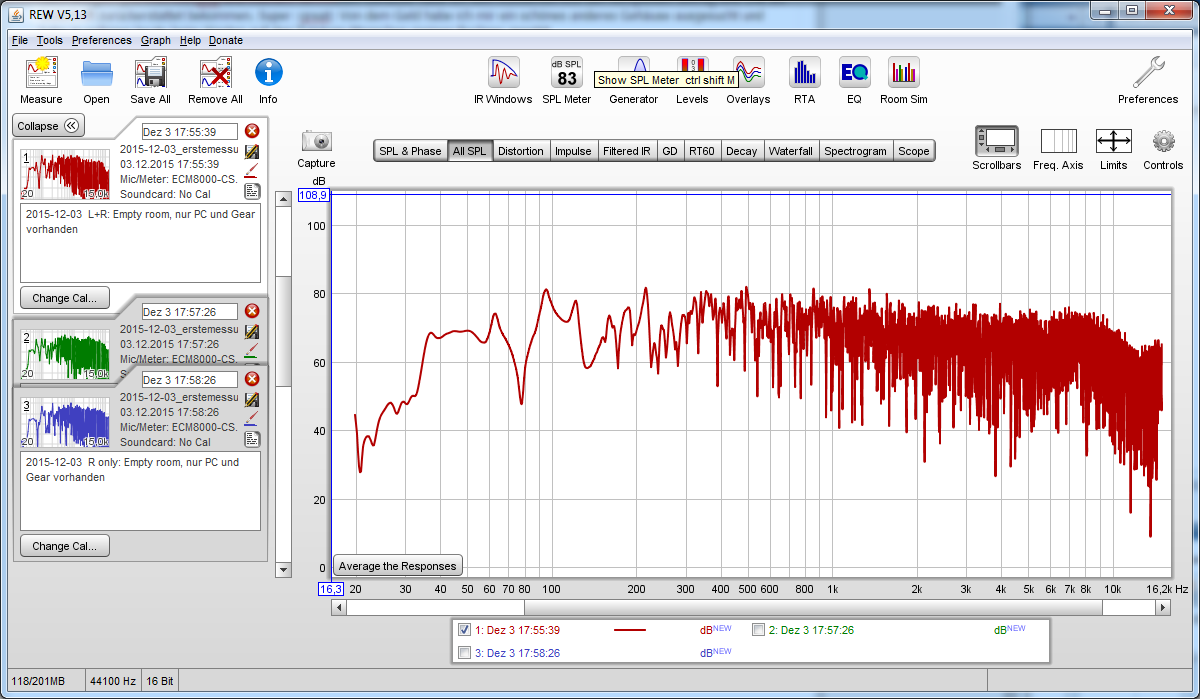
Task: Save measurement 1 using its disk icon
Action: [x=252, y=151]
